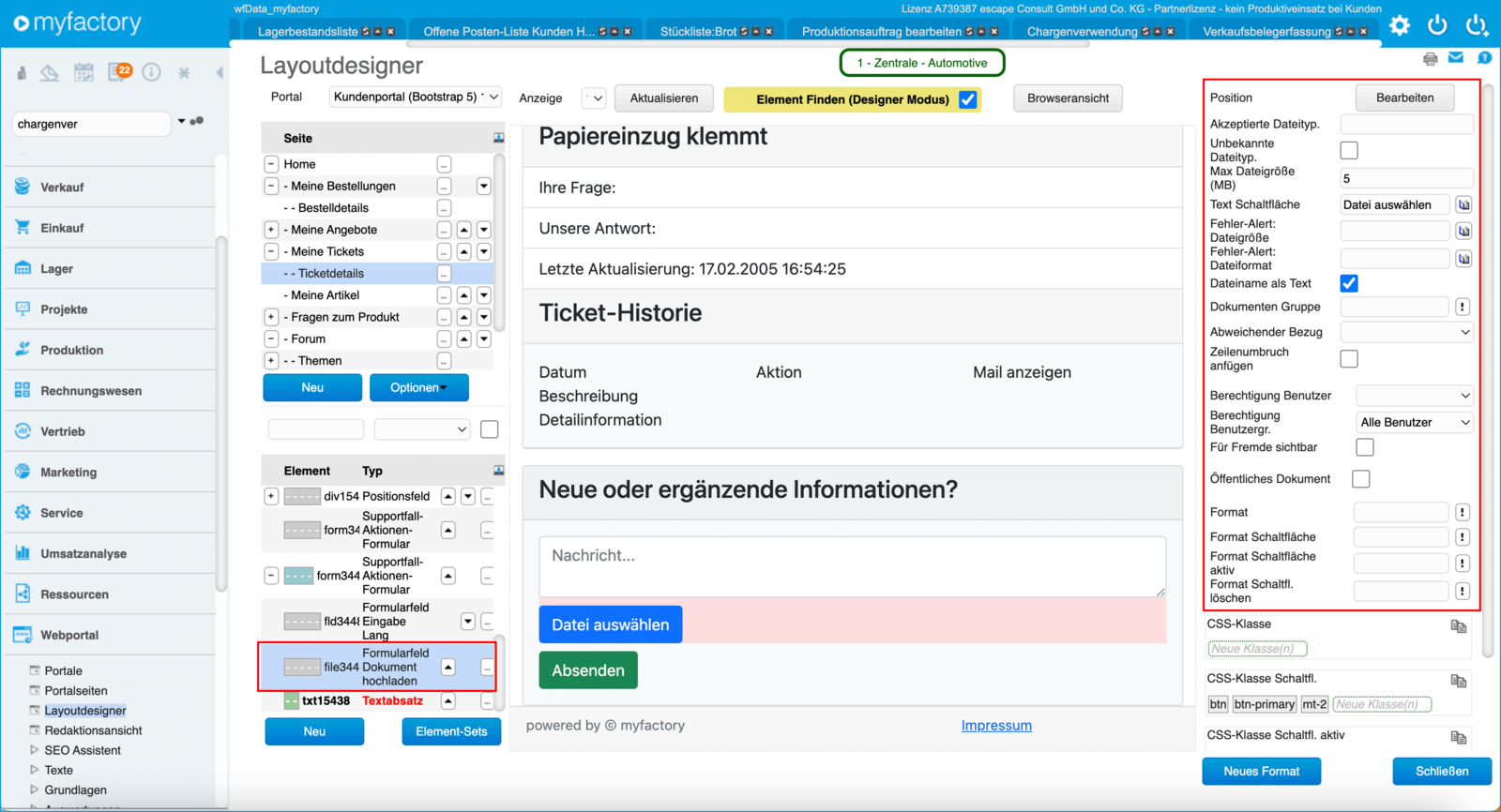Open the envelope mail icon
This screenshot has width=1501, height=812.
coord(1455,58)
